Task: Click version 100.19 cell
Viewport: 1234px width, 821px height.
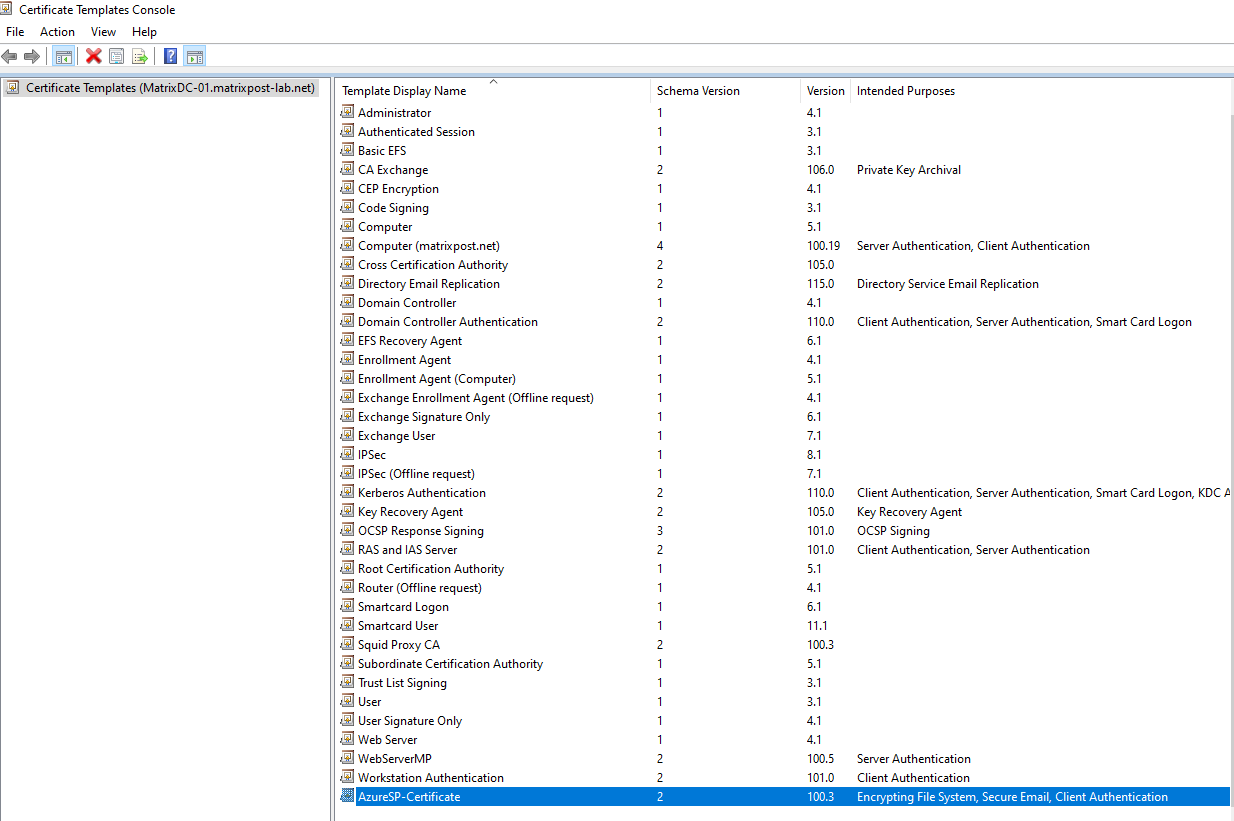Action: pyautogui.click(x=823, y=246)
